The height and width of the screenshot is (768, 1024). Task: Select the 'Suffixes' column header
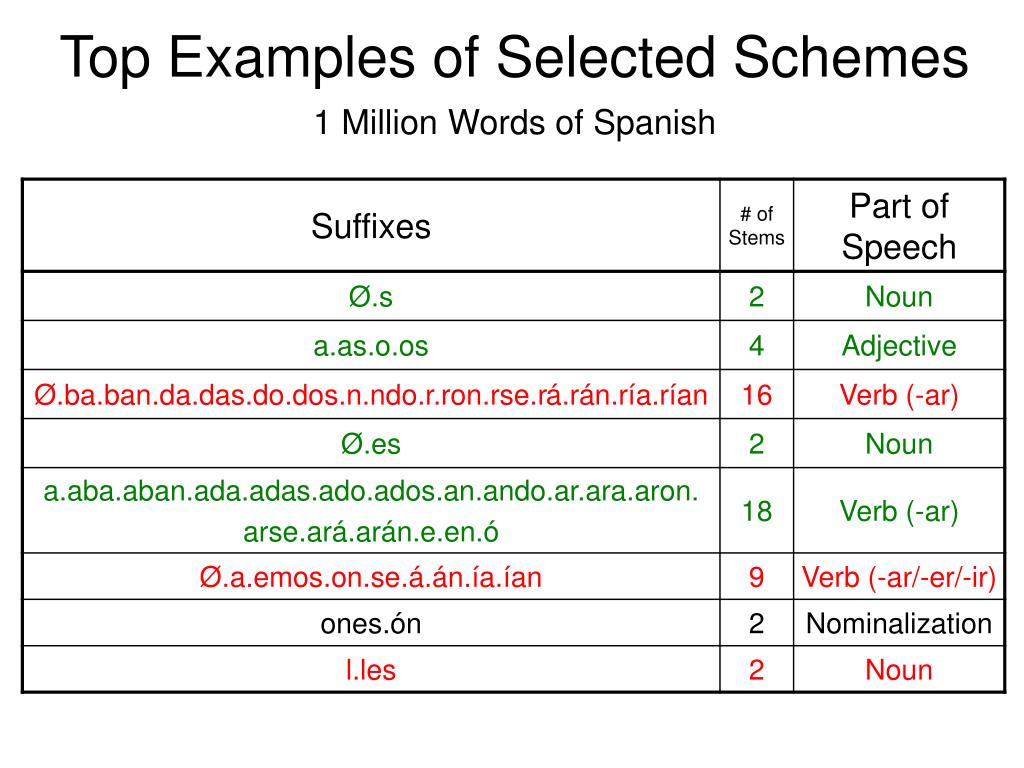(371, 226)
